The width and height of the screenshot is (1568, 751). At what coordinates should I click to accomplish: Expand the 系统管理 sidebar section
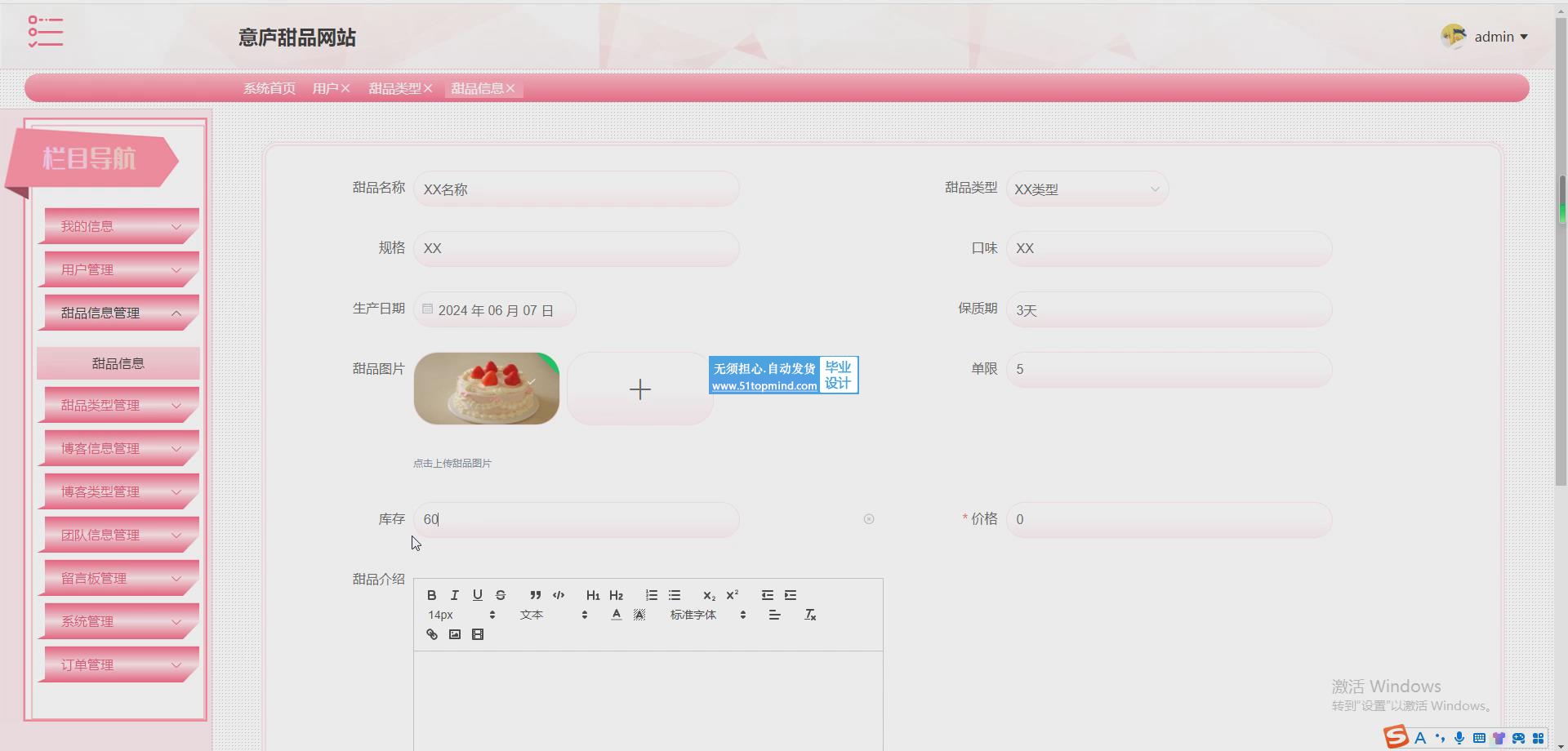point(118,621)
